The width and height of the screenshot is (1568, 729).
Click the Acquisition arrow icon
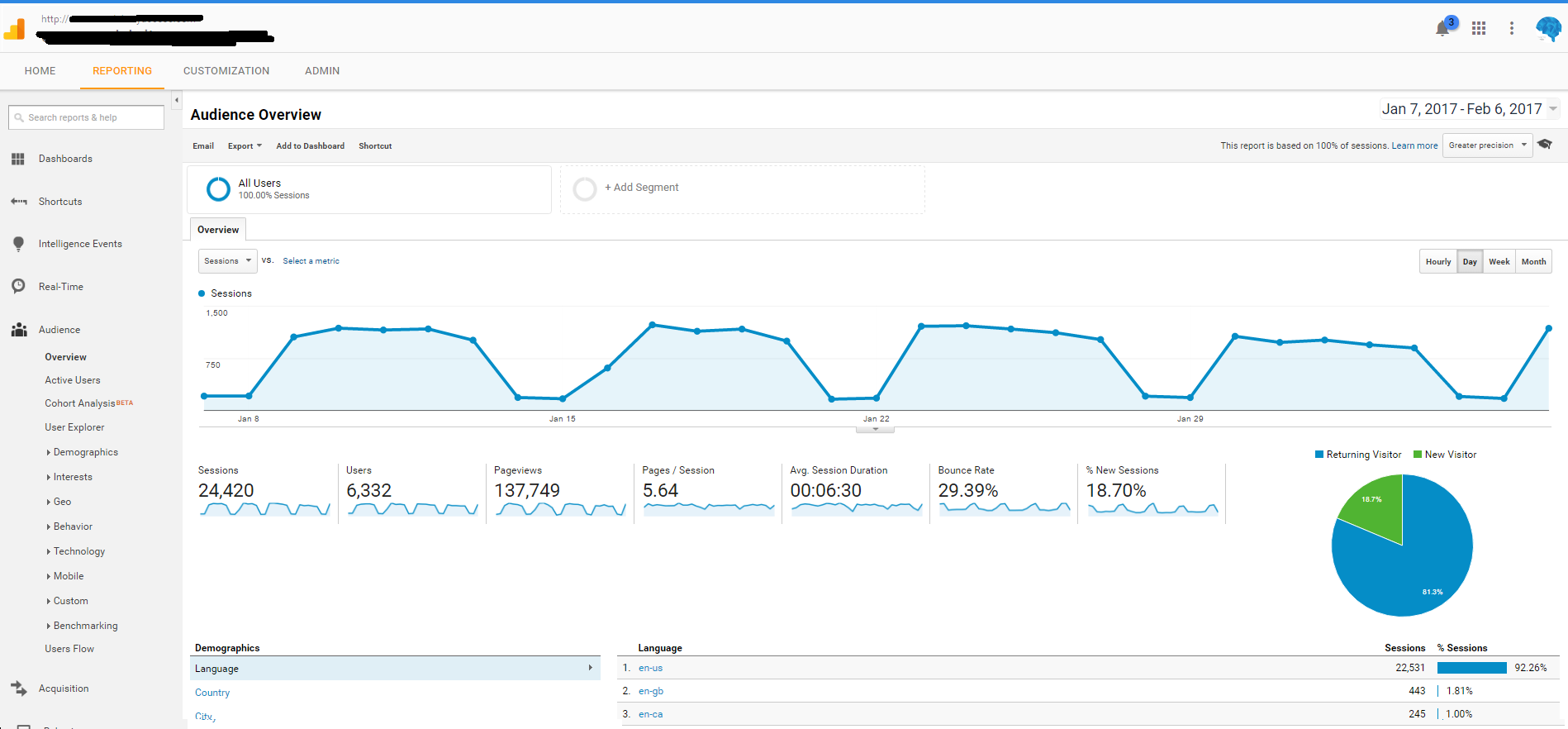18,688
